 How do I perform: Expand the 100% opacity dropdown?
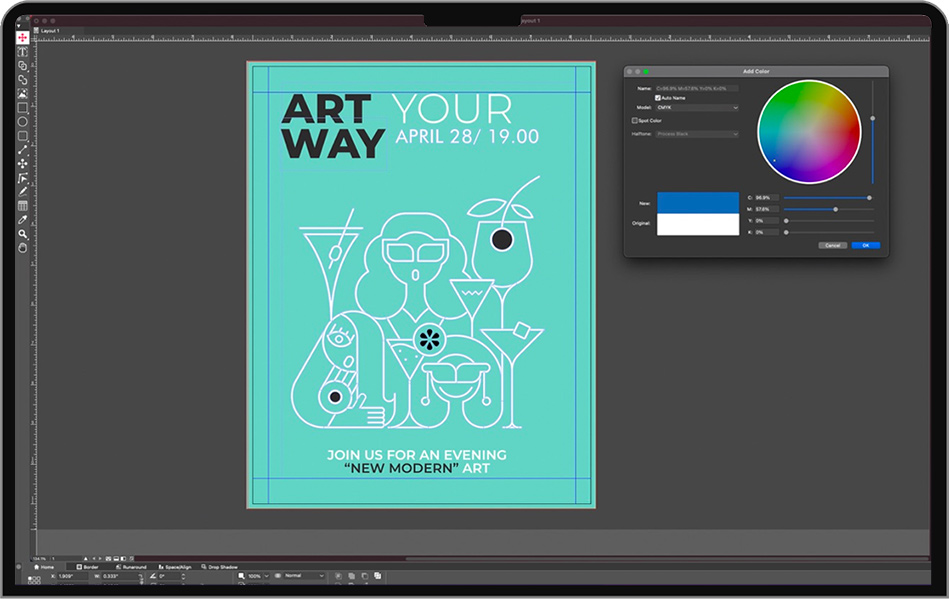coord(259,576)
